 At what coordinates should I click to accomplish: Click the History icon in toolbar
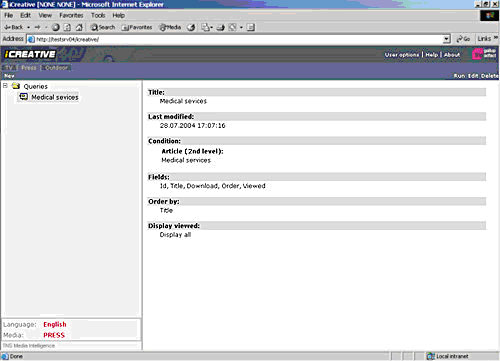pyautogui.click(x=191, y=27)
